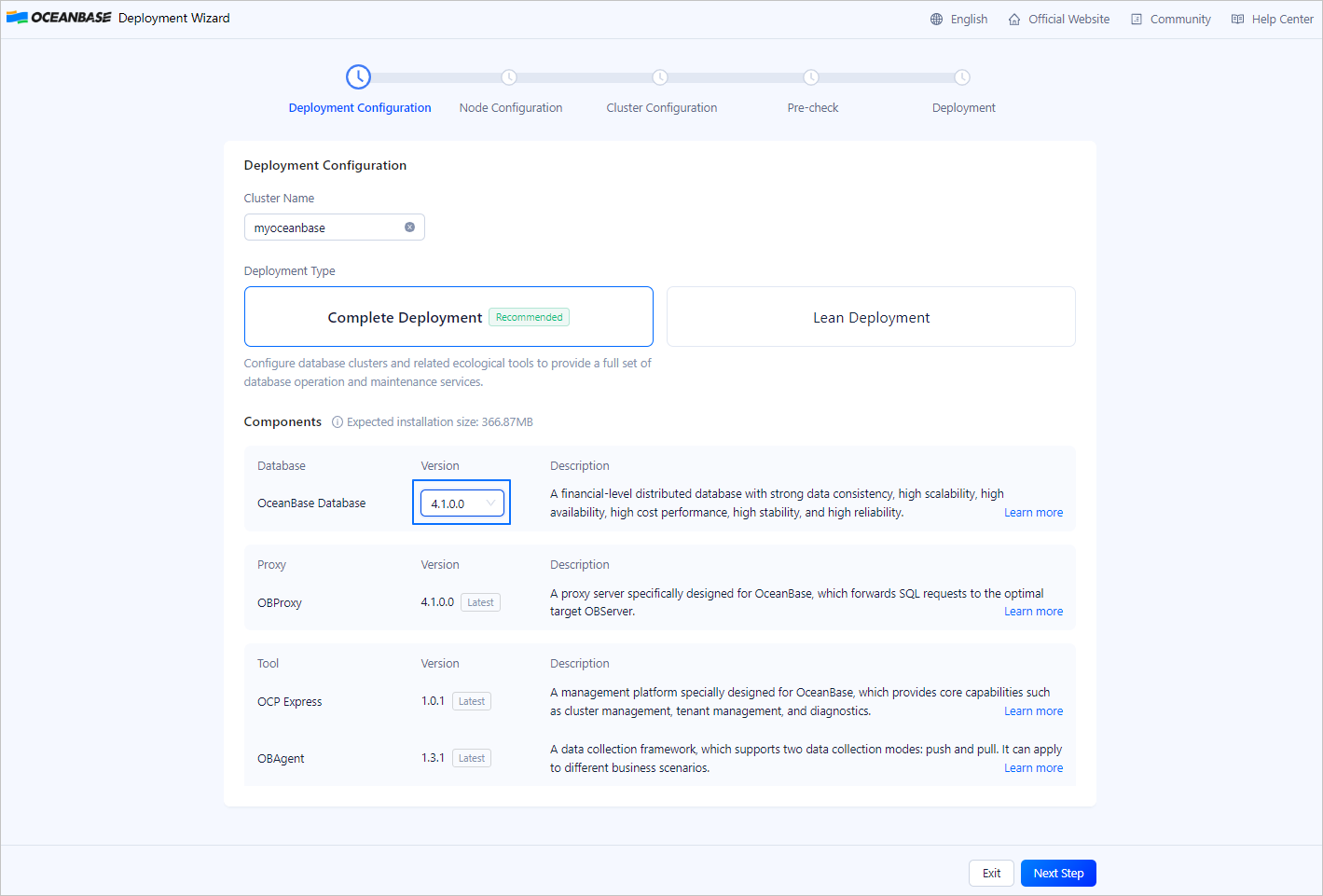Click the Latest tag for OBProxy
Screen dimensions: 1323x896
tap(480, 602)
